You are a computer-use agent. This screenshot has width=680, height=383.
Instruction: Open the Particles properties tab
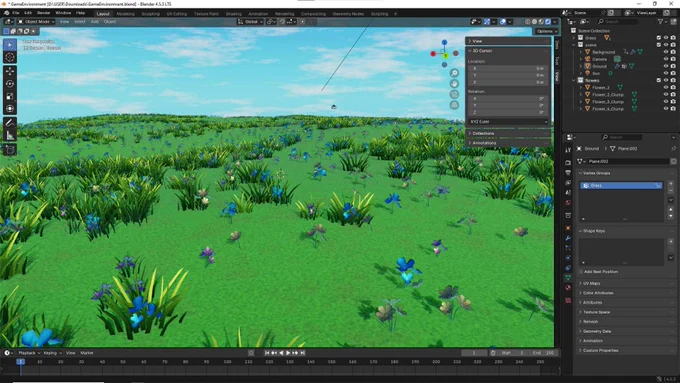point(568,248)
